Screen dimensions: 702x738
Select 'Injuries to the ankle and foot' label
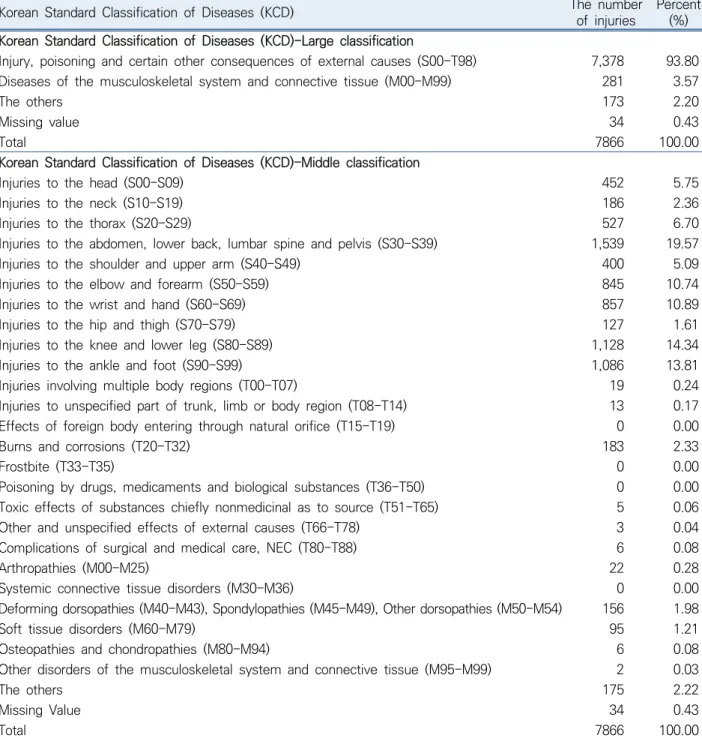(121, 365)
